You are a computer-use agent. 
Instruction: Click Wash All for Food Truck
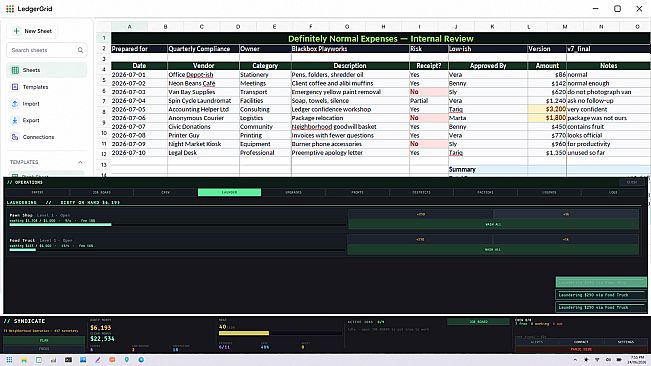493,249
